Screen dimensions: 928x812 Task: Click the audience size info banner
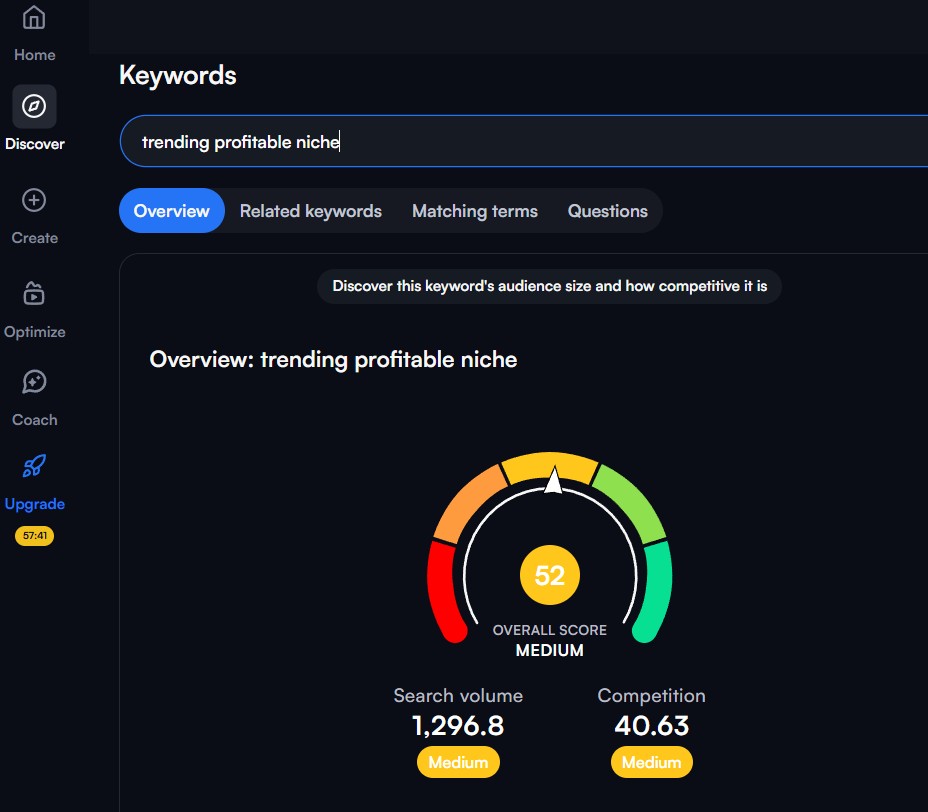pos(550,286)
